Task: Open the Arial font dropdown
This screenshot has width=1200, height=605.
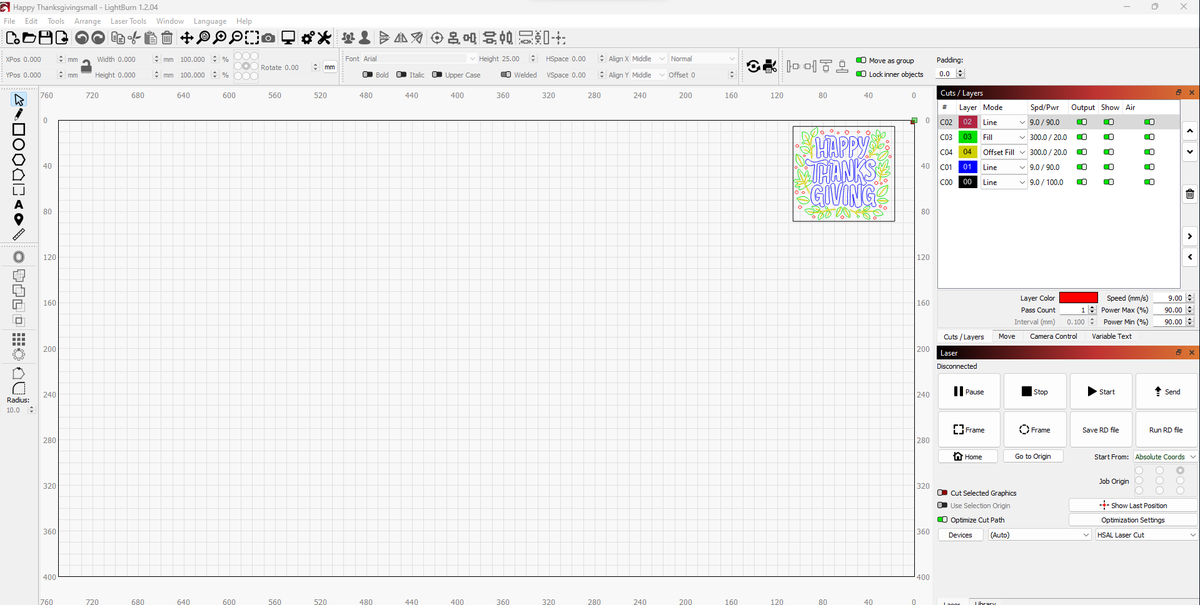Action: click(419, 59)
